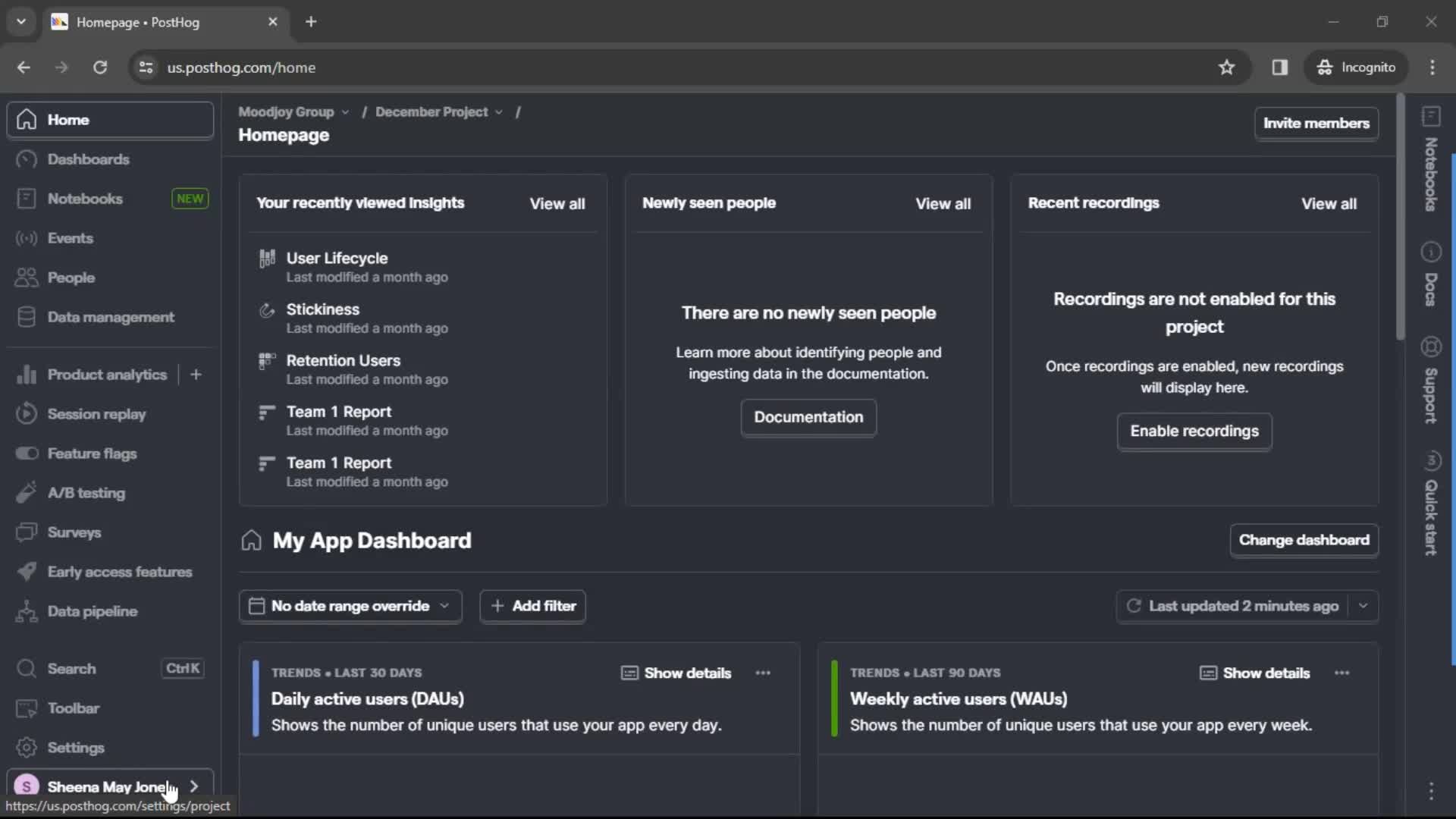Viewport: 1456px width, 819px height.
Task: Click the plus icon beside Product analytics
Action: pos(196,375)
